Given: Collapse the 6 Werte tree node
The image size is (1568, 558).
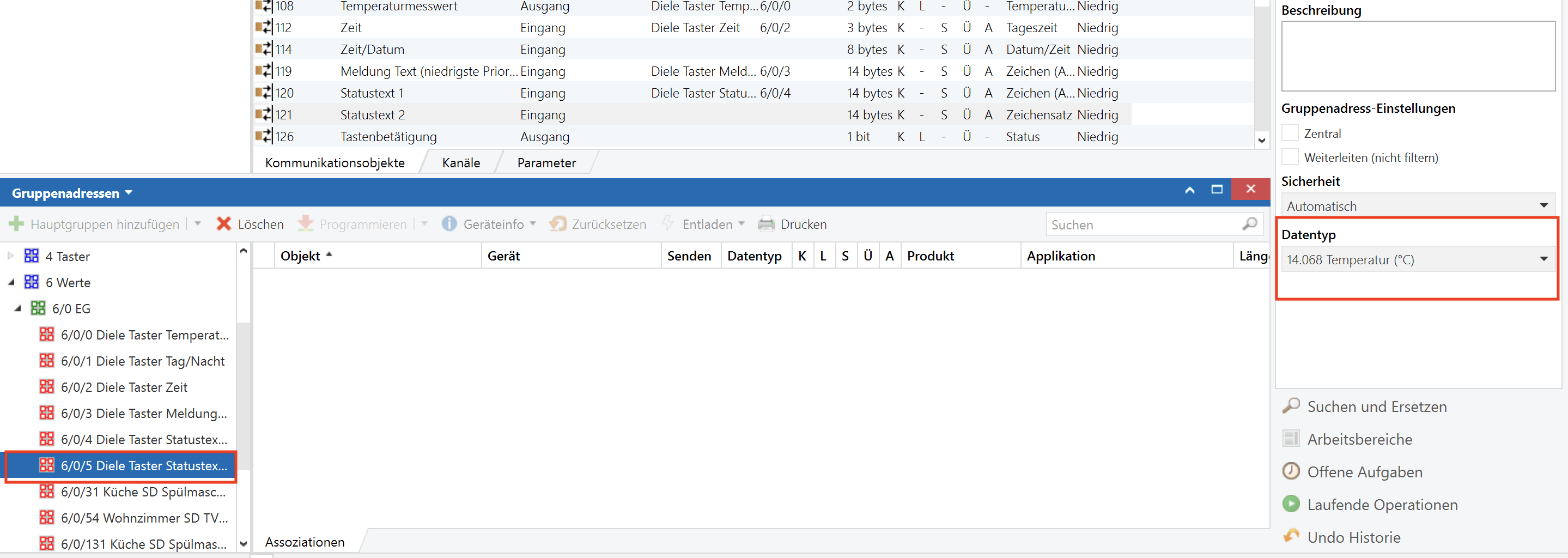Looking at the screenshot, I should pyautogui.click(x=11, y=282).
